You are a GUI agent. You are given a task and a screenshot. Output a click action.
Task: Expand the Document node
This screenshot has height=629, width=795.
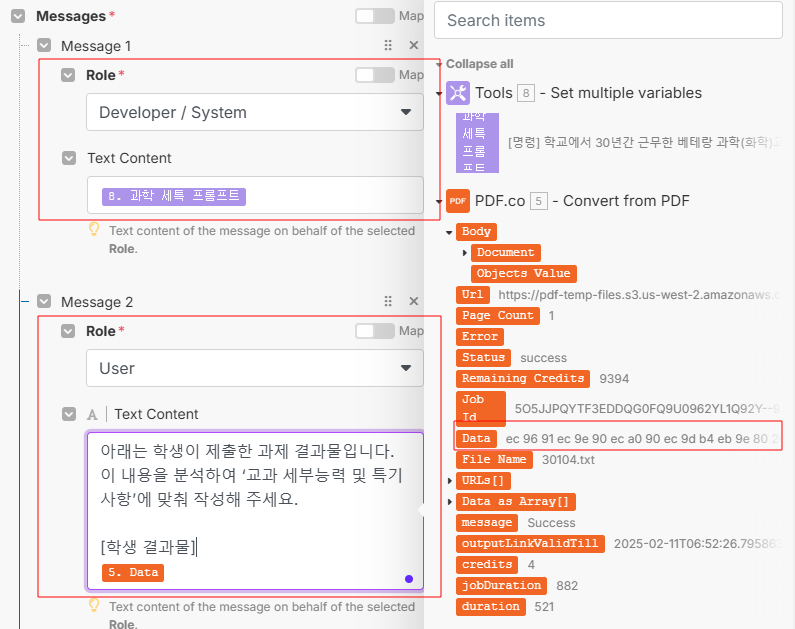pyautogui.click(x=464, y=252)
